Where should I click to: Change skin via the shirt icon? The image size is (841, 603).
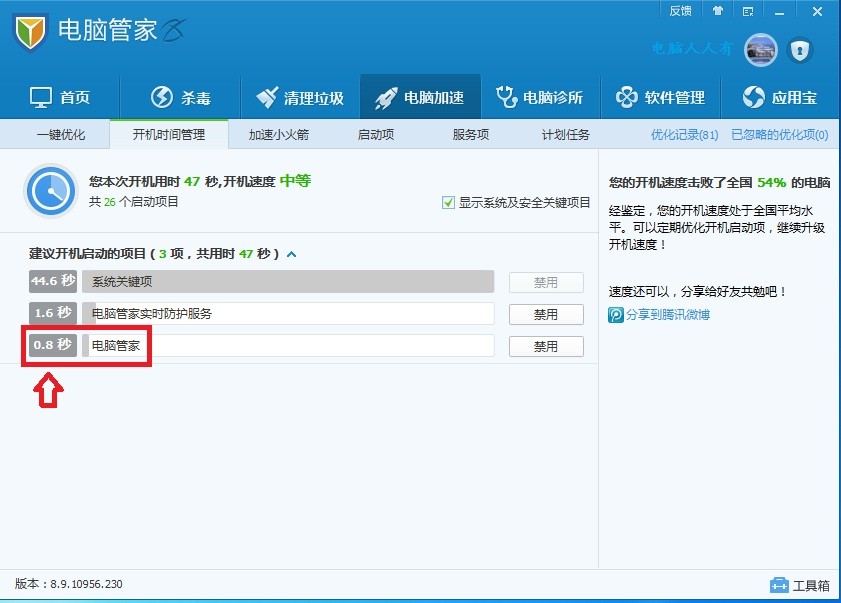tap(716, 11)
